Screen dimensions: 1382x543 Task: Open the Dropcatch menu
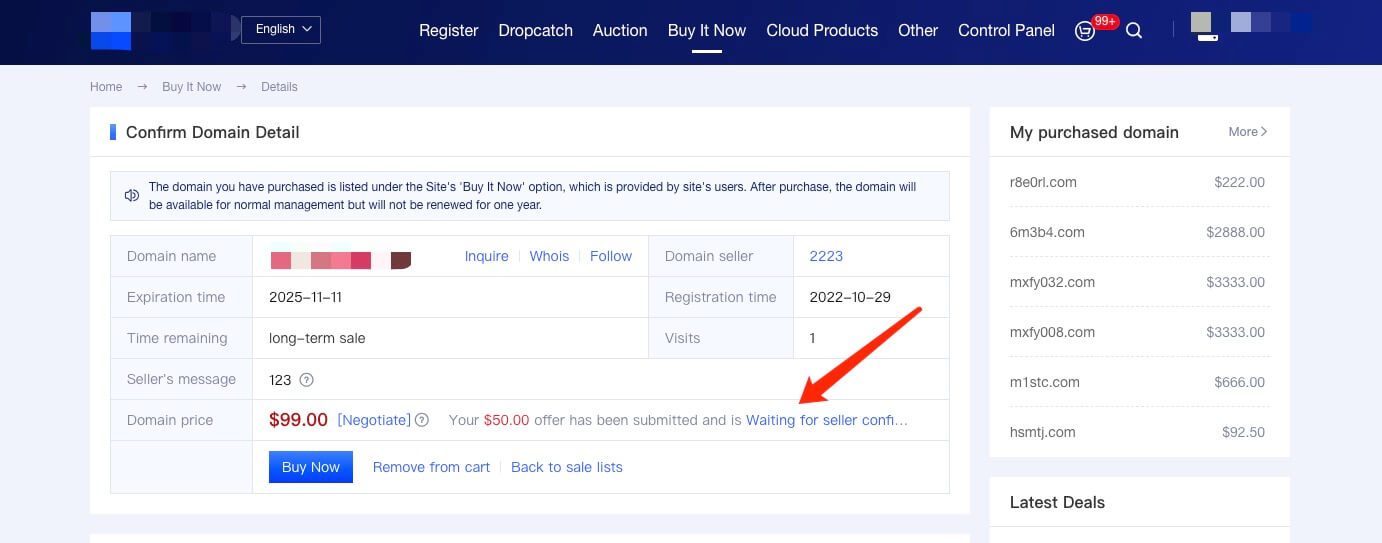coord(535,31)
